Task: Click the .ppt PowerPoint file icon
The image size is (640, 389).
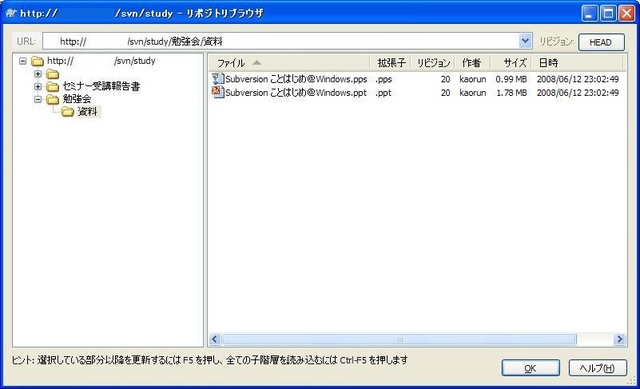Action: click(x=218, y=92)
